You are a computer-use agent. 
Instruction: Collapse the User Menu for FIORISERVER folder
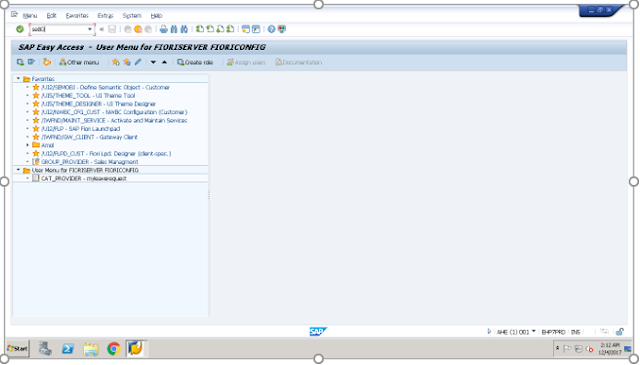tap(18, 170)
